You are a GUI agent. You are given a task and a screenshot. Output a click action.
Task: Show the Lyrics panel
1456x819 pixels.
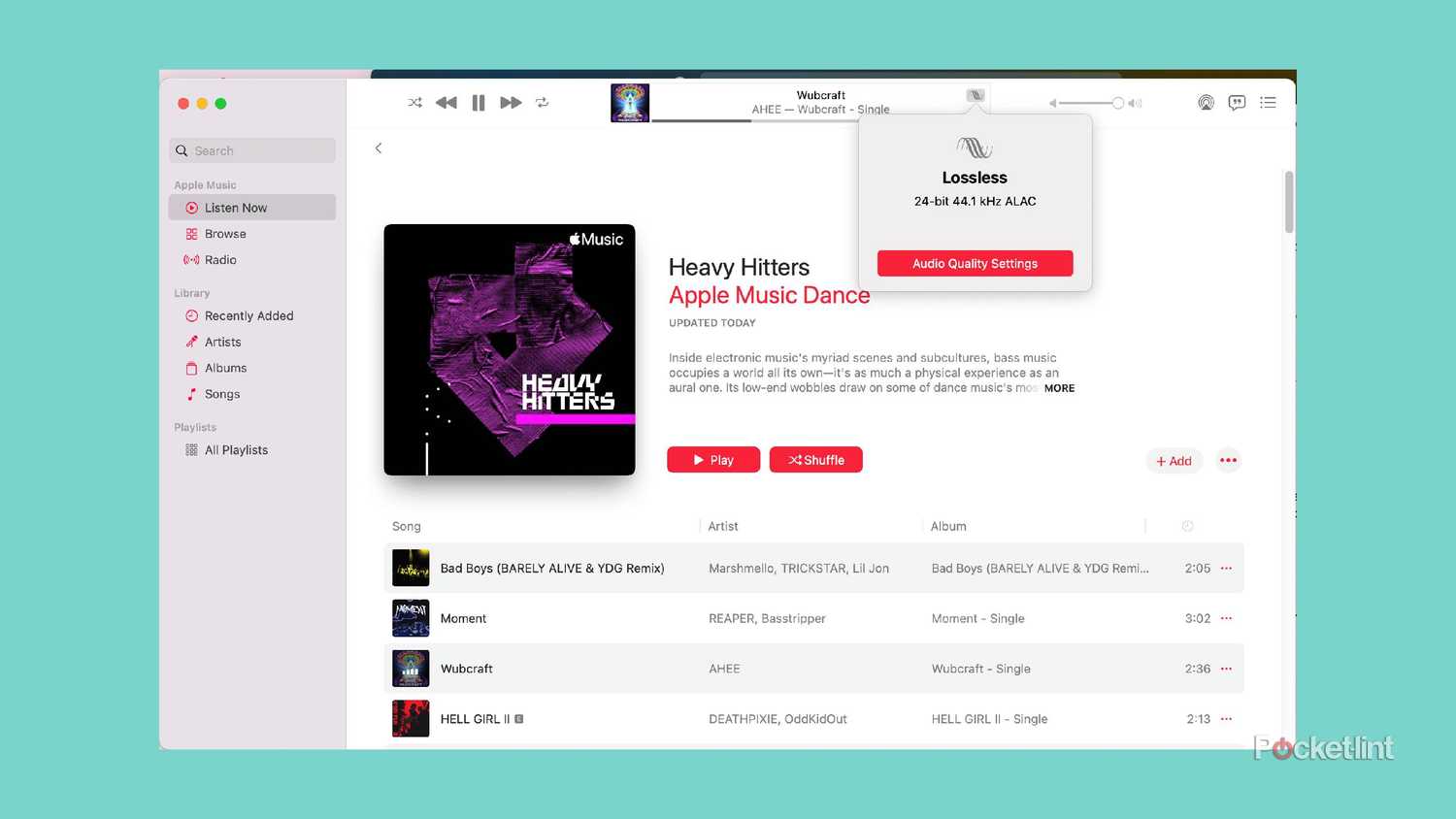(x=1237, y=102)
